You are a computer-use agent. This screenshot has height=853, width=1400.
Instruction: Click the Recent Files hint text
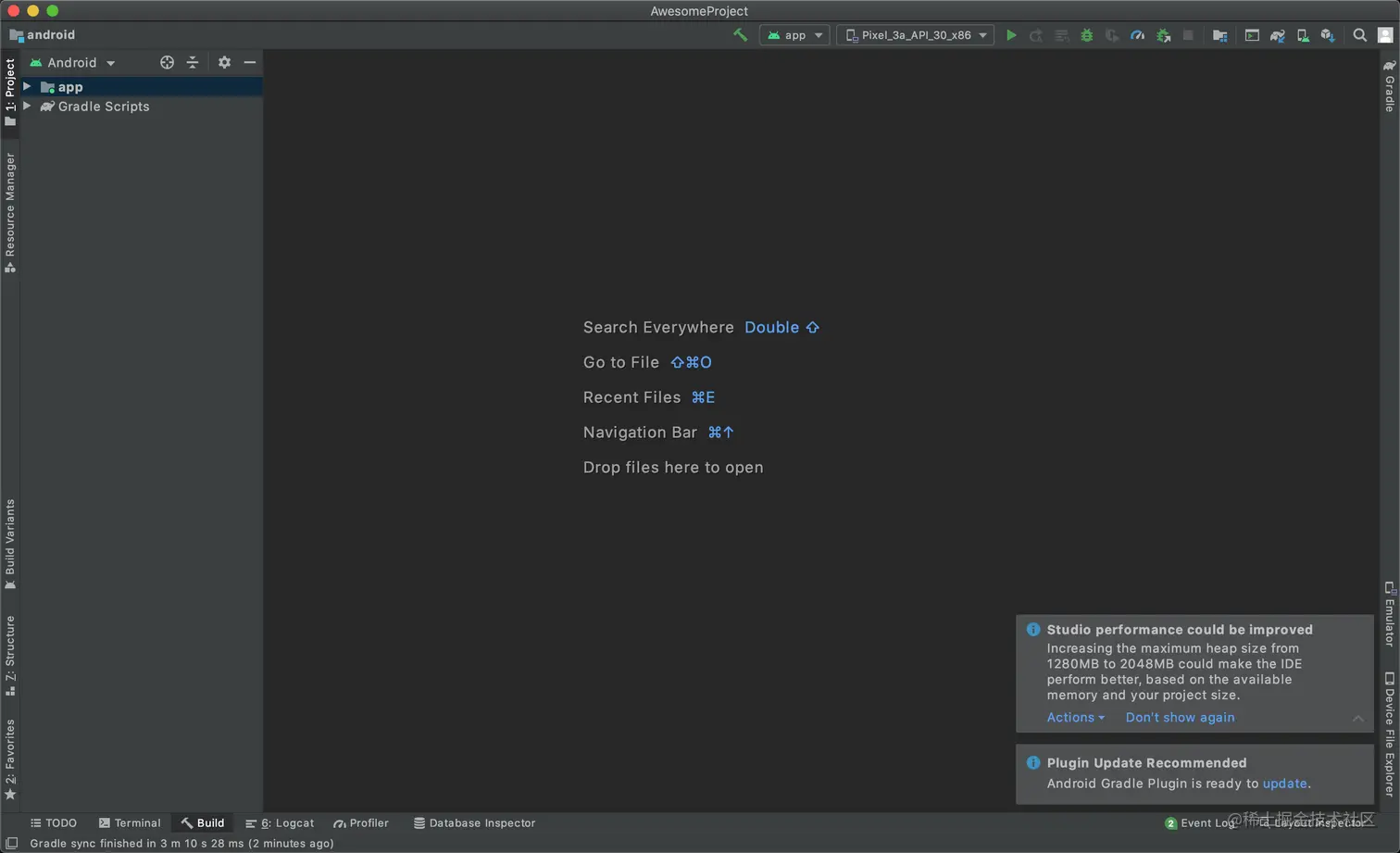(631, 397)
